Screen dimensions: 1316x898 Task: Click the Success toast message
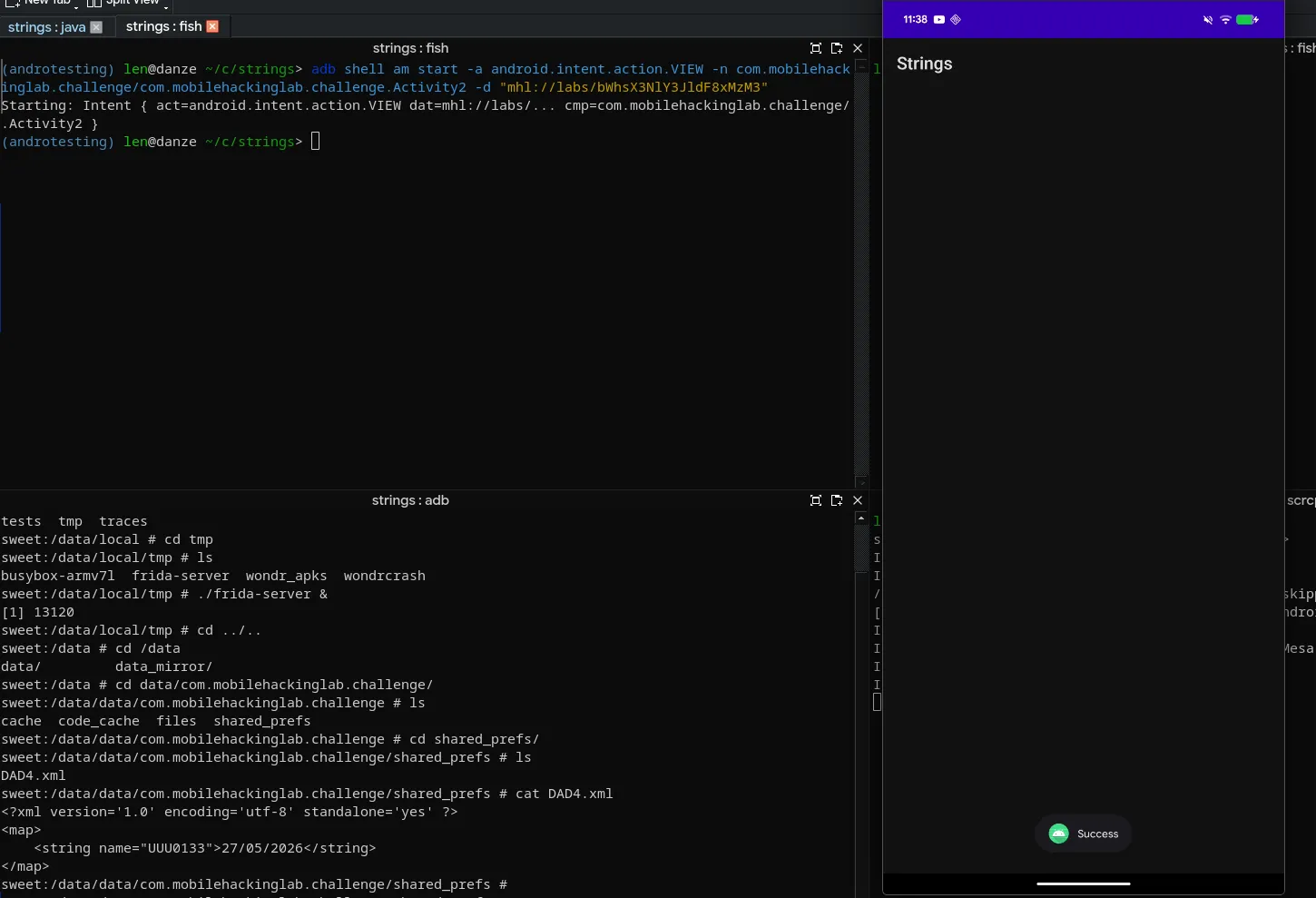(x=1083, y=834)
